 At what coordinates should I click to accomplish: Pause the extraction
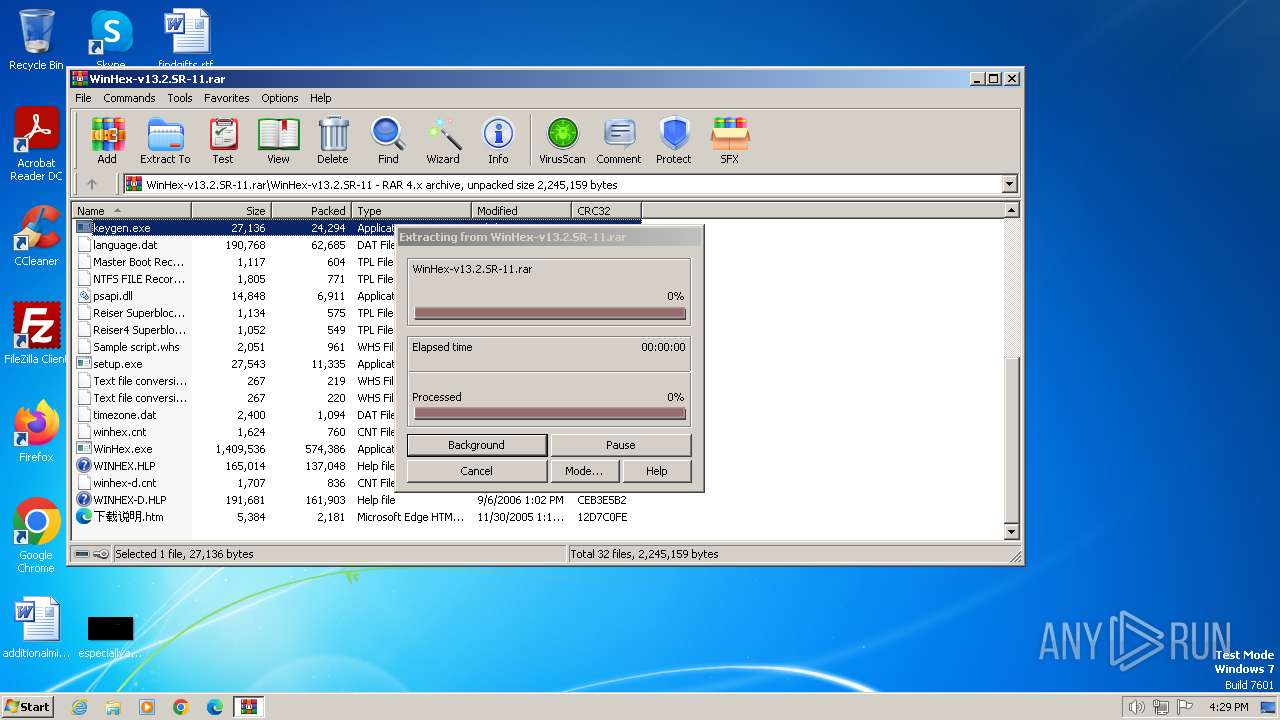(621, 445)
